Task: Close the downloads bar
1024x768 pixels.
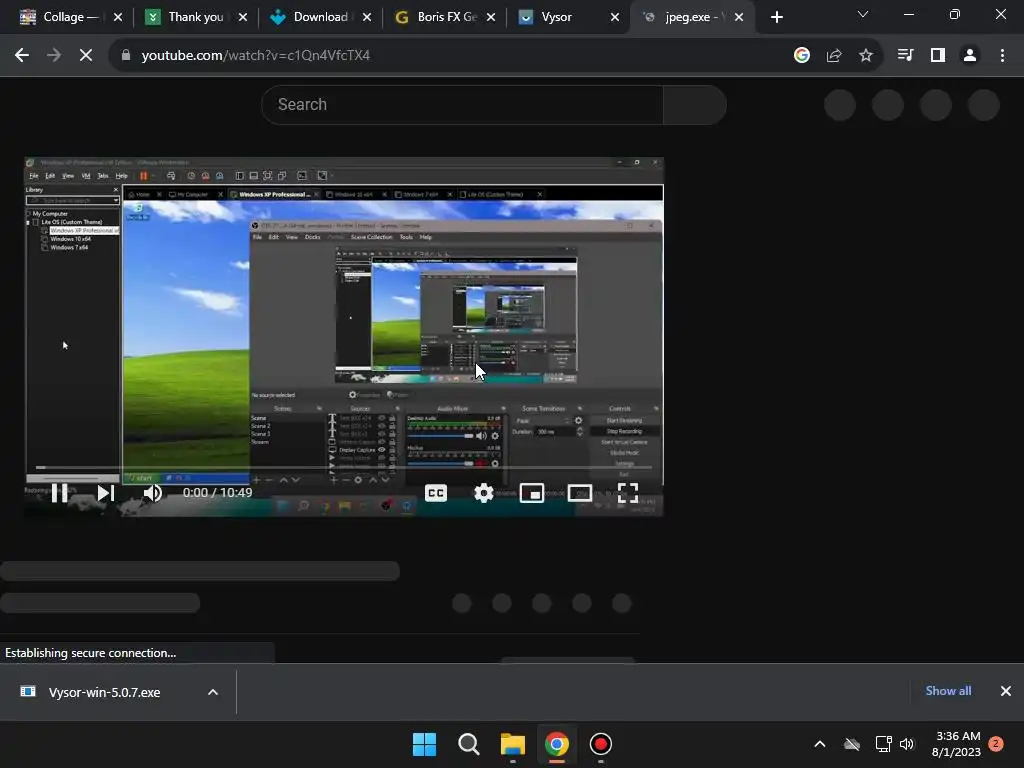Action: point(1006,691)
